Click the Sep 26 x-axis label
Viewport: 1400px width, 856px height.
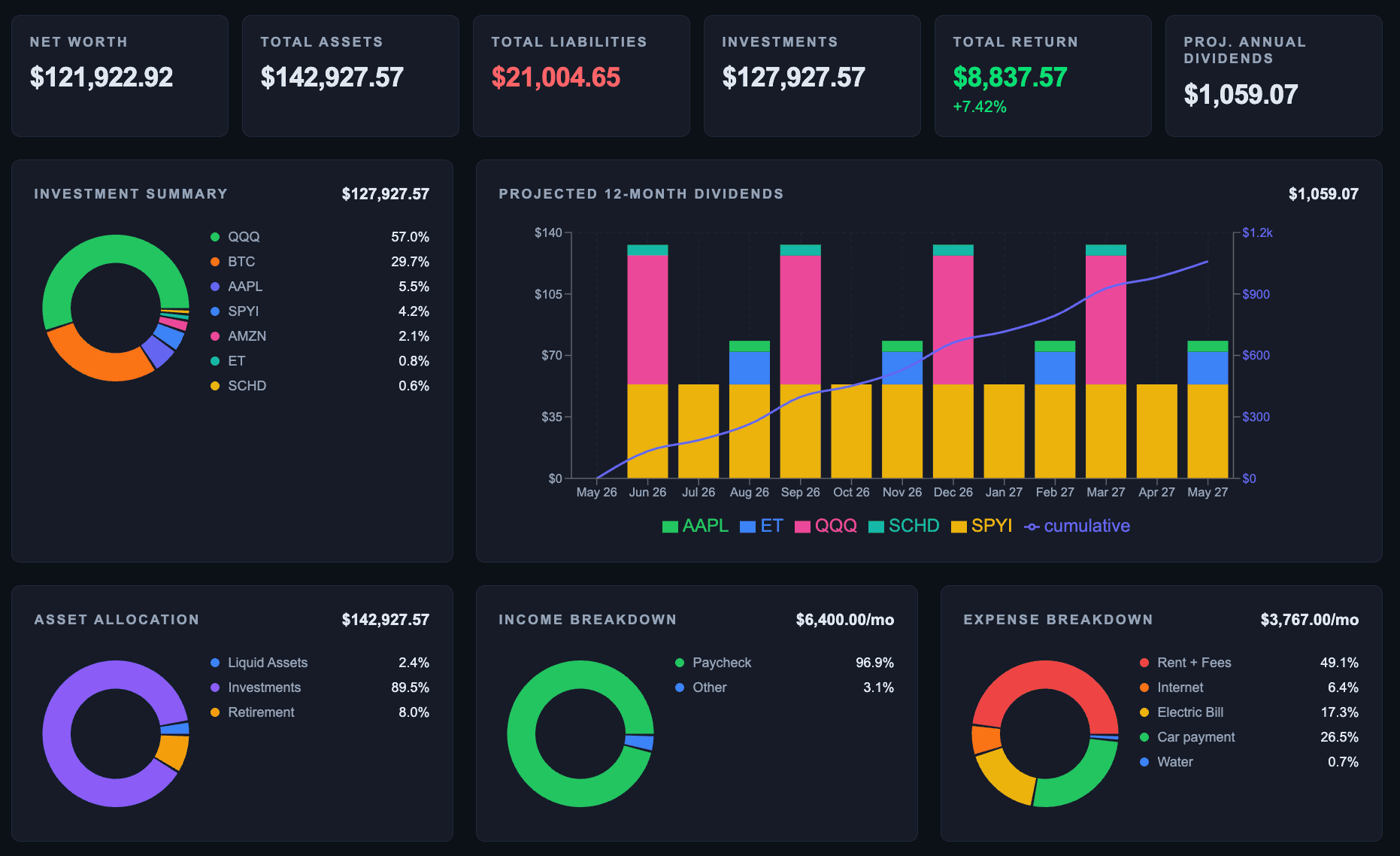point(800,492)
